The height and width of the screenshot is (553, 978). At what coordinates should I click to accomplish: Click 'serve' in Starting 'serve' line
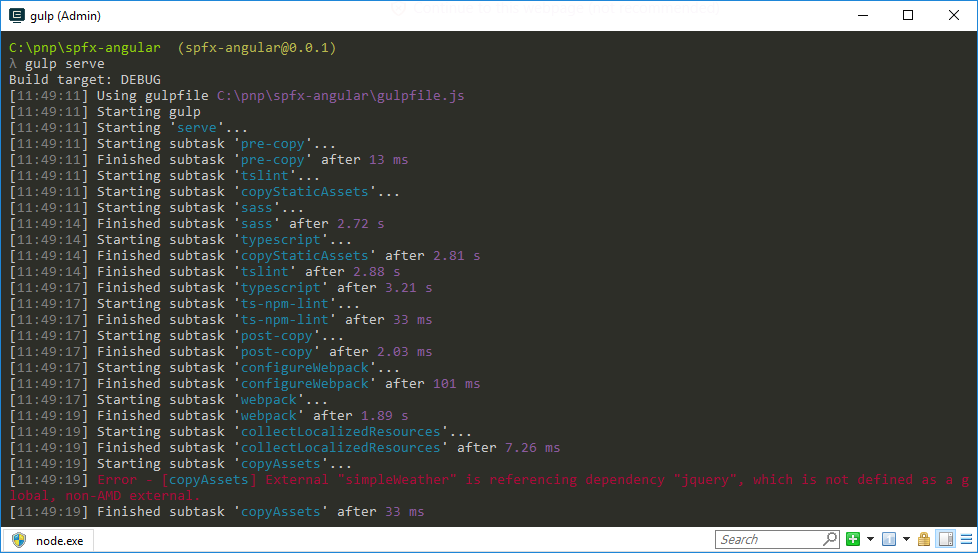[x=196, y=128]
